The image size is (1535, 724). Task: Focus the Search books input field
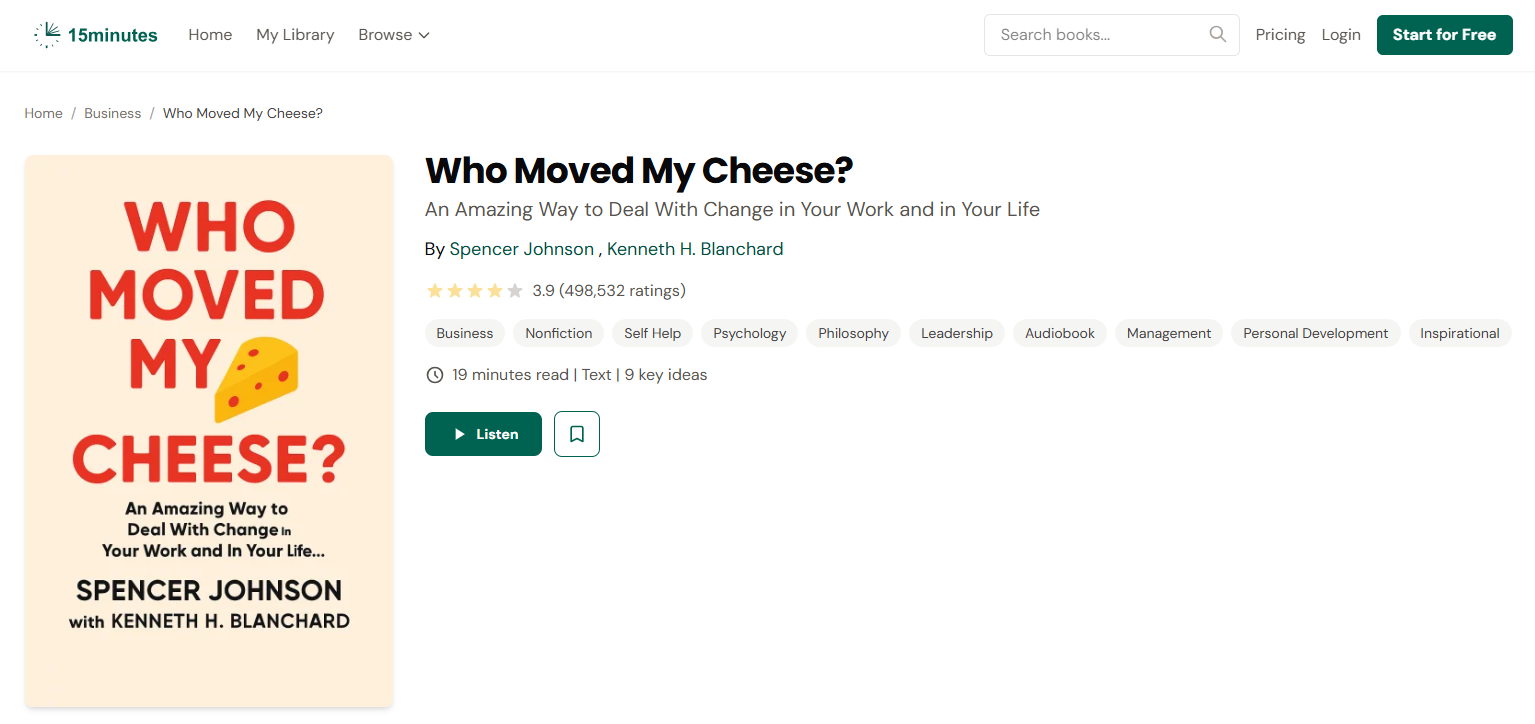(1111, 35)
